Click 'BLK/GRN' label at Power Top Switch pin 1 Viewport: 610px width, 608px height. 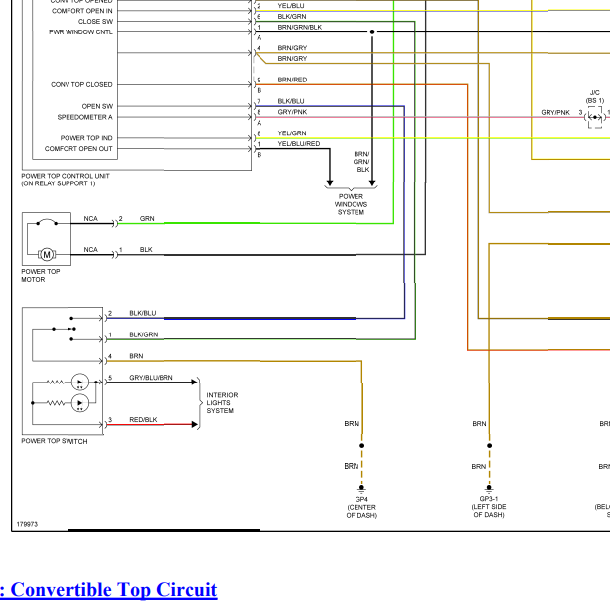tap(144, 335)
